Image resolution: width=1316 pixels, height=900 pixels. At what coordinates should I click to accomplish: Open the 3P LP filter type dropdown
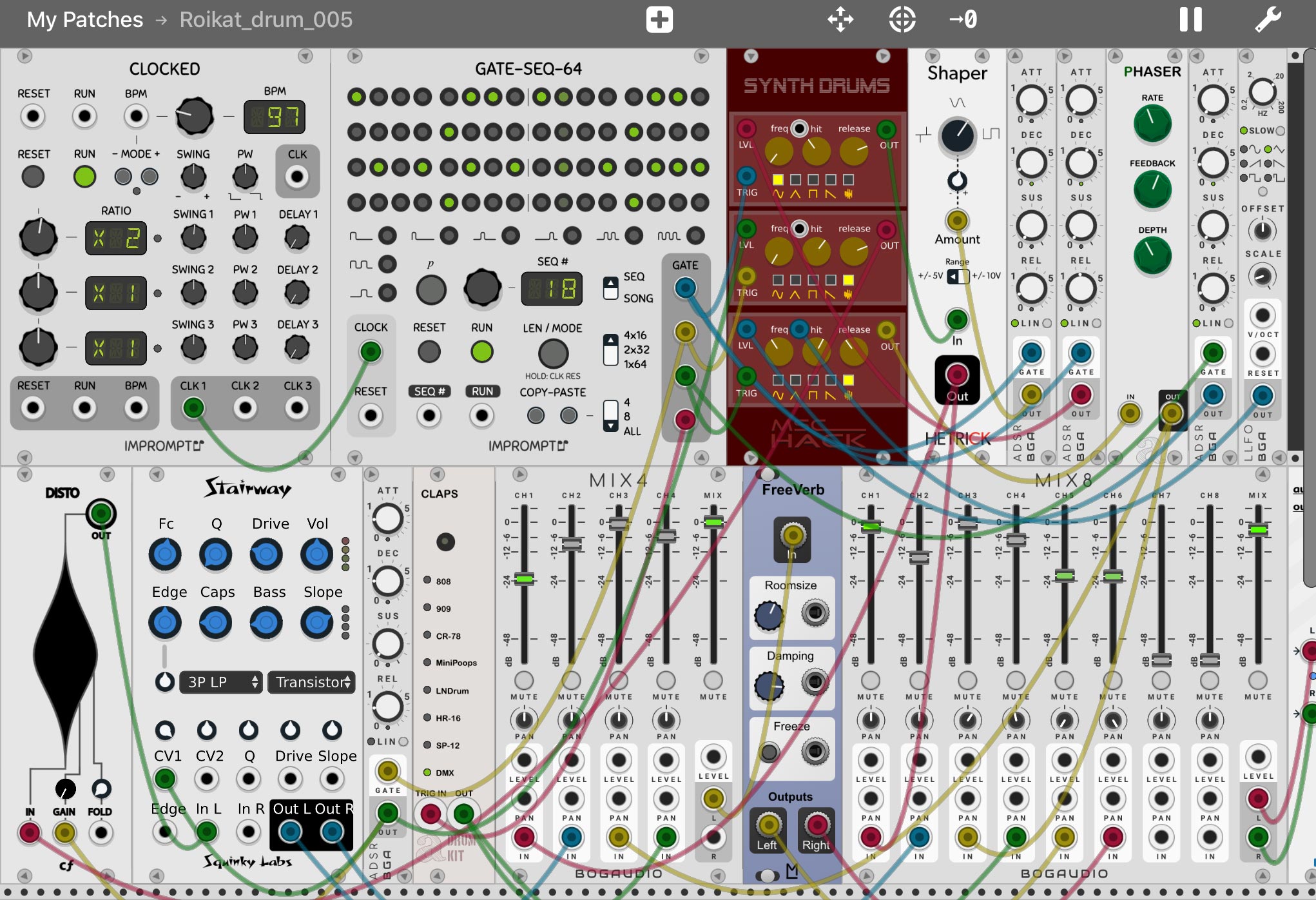point(221,682)
